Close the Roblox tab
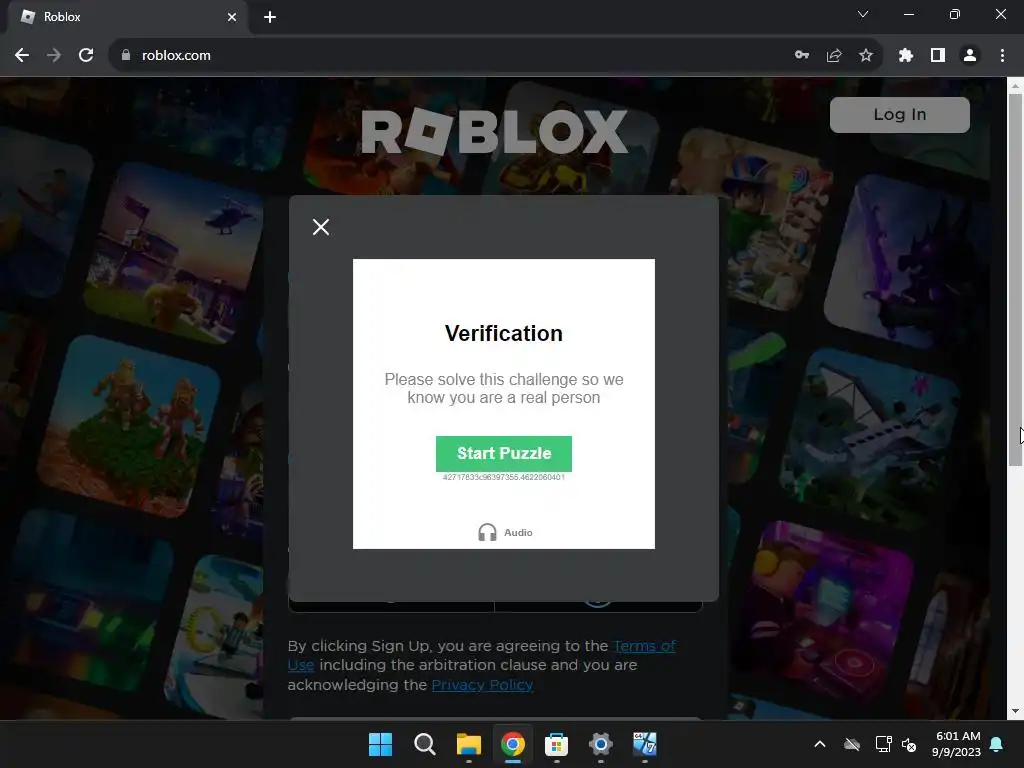 (x=232, y=17)
